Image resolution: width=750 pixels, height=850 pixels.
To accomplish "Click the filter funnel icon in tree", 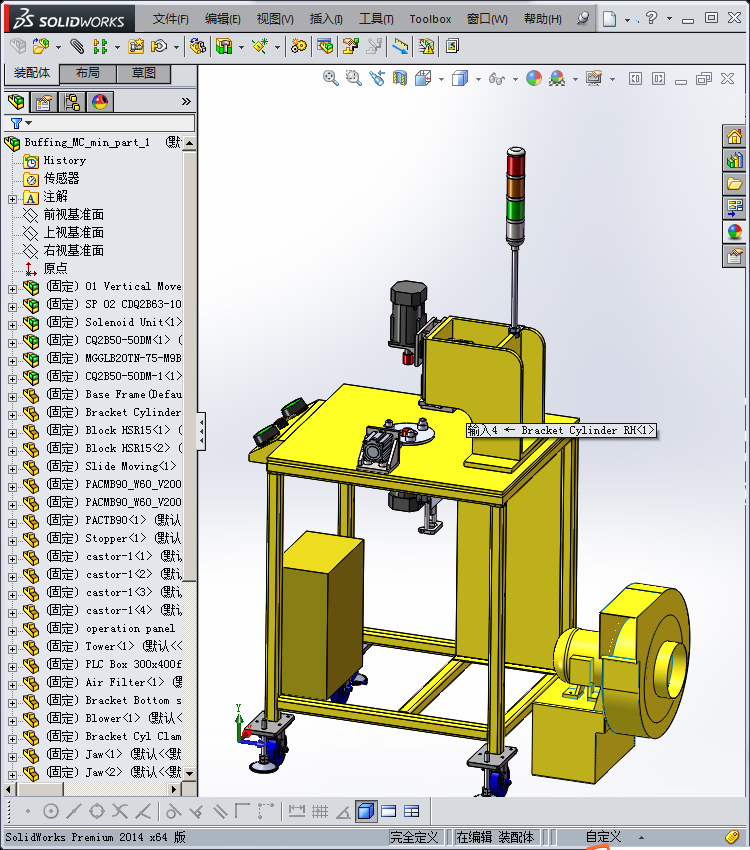I will pyautogui.click(x=17, y=123).
